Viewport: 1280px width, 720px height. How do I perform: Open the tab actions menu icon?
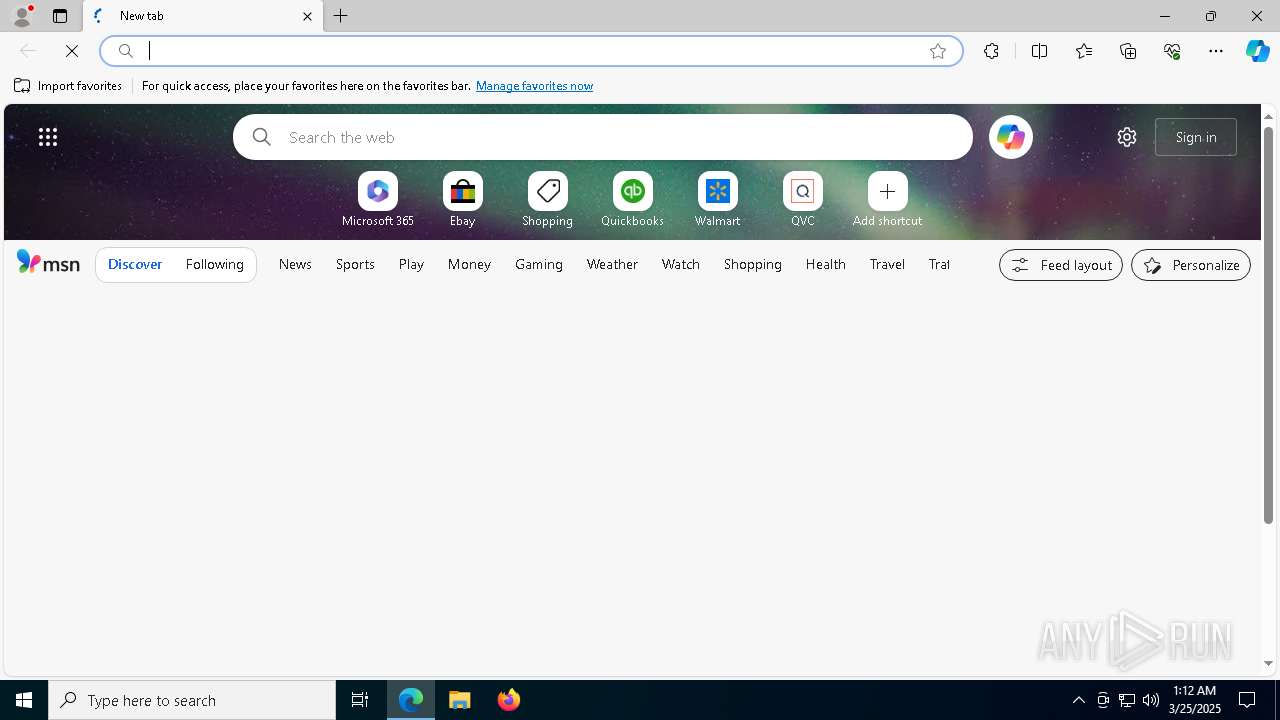60,16
